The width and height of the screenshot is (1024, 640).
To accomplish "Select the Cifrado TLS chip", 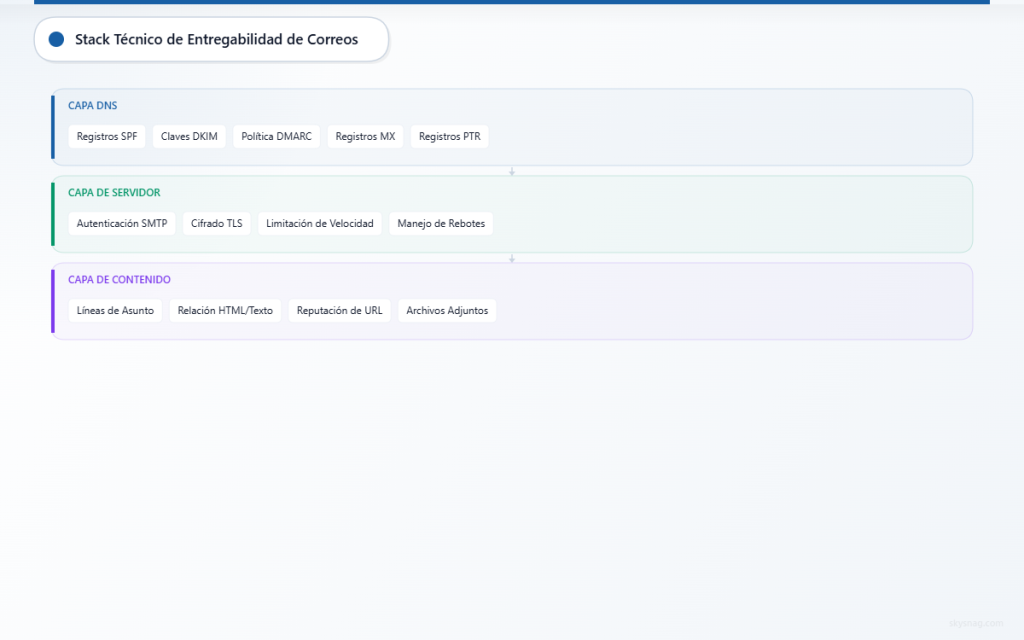I will [217, 224].
